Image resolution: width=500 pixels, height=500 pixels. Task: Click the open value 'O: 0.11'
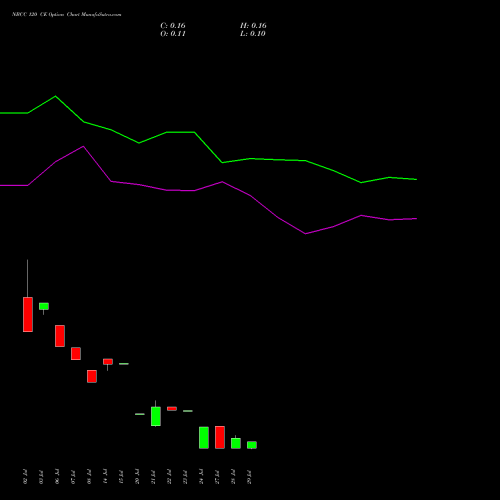click(173, 34)
